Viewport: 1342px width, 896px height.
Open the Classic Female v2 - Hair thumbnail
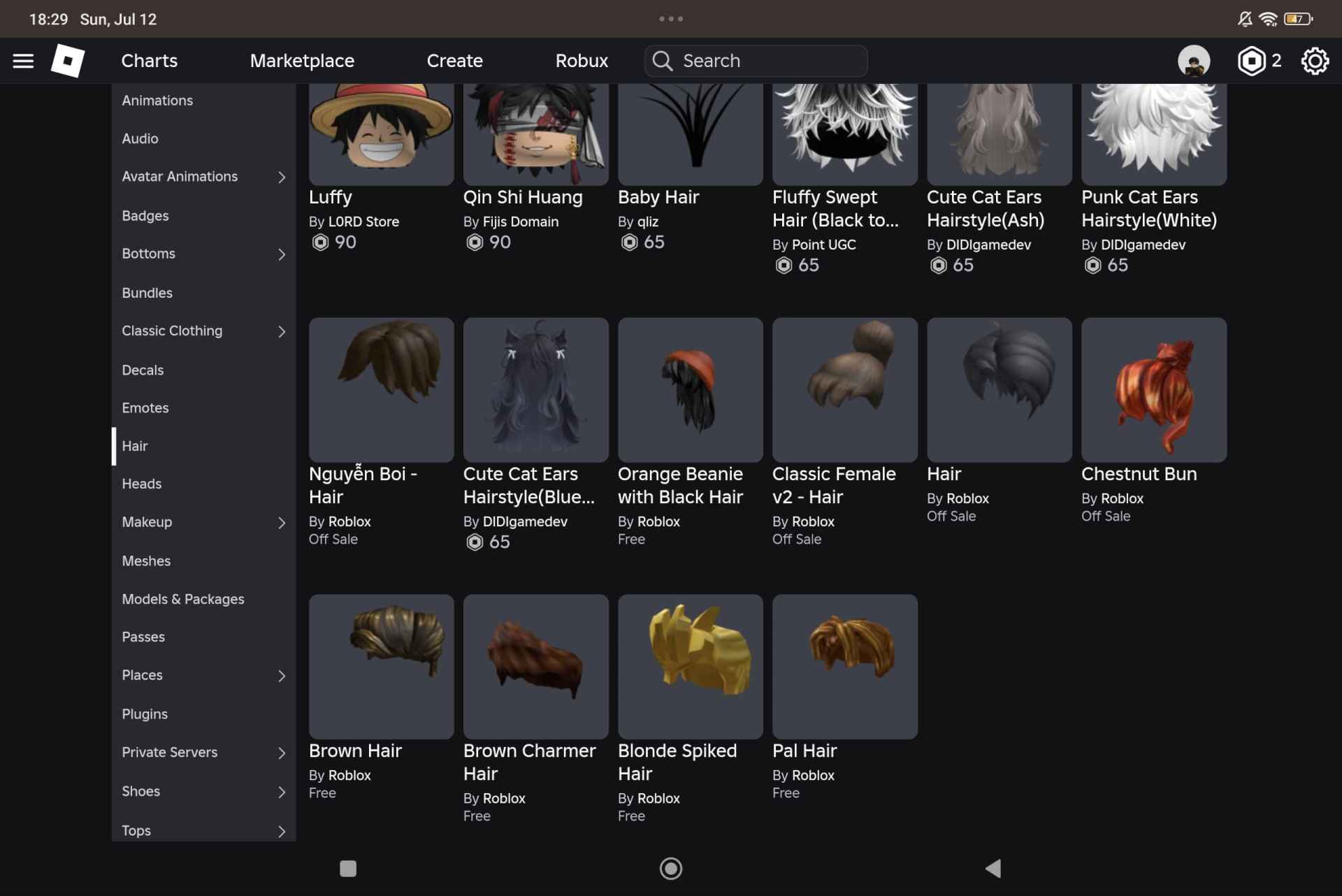coord(844,389)
